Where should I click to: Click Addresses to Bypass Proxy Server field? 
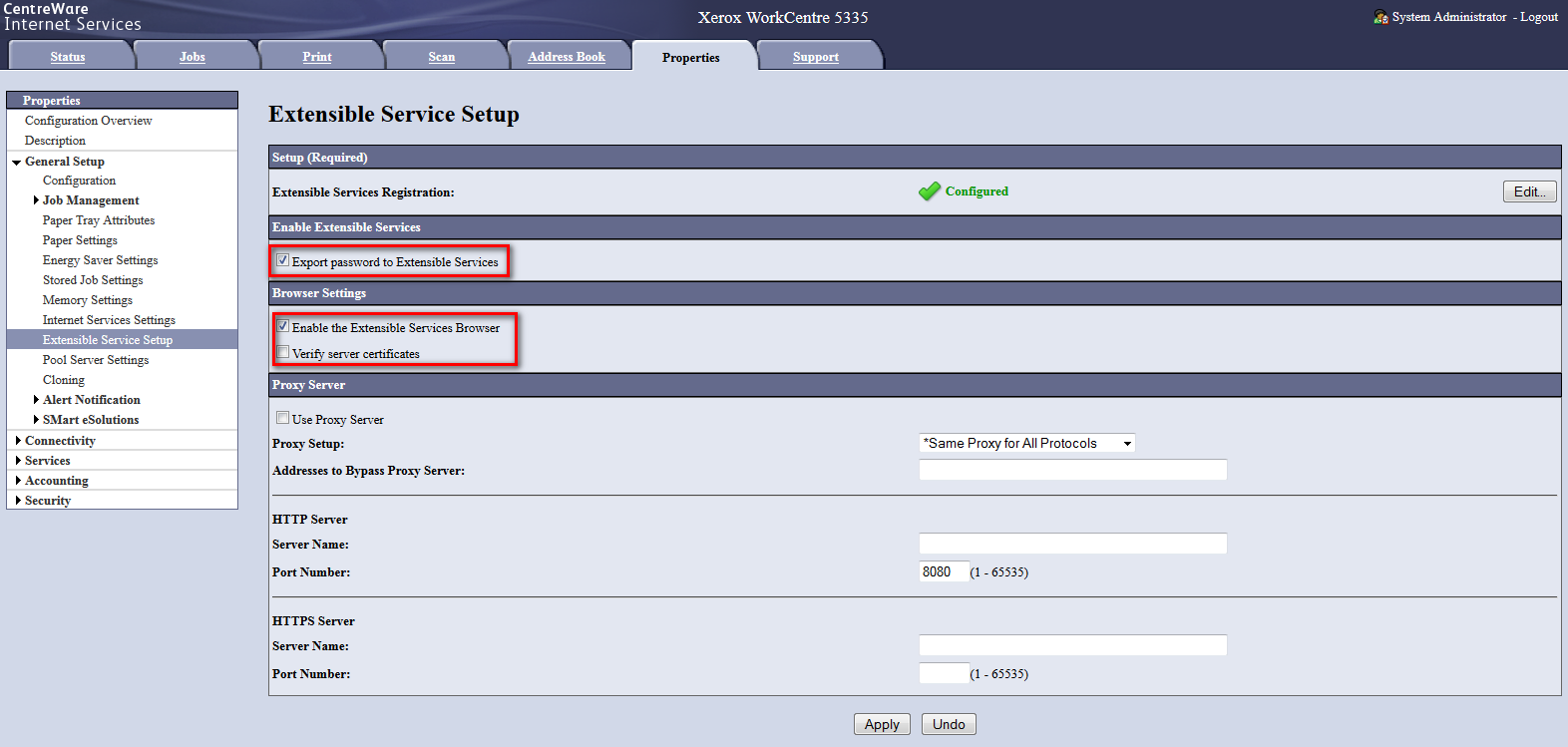(x=1072, y=470)
